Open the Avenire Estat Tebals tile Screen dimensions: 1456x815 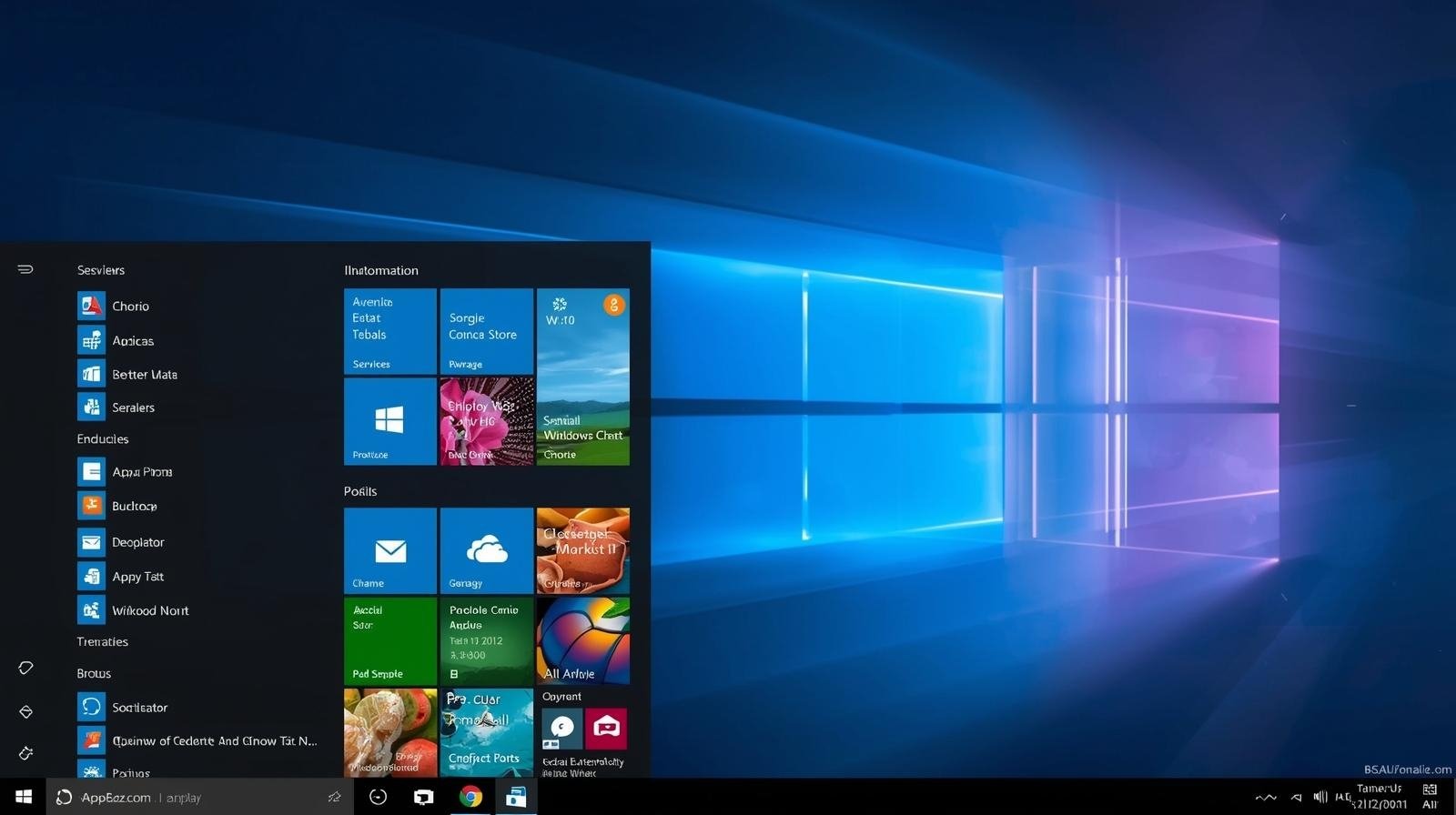(390, 331)
